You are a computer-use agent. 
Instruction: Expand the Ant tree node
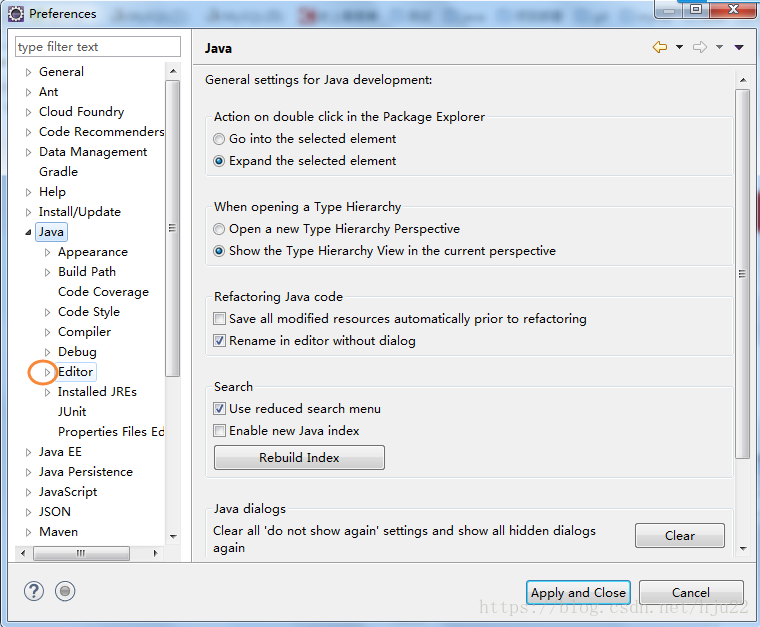pyautogui.click(x=28, y=92)
